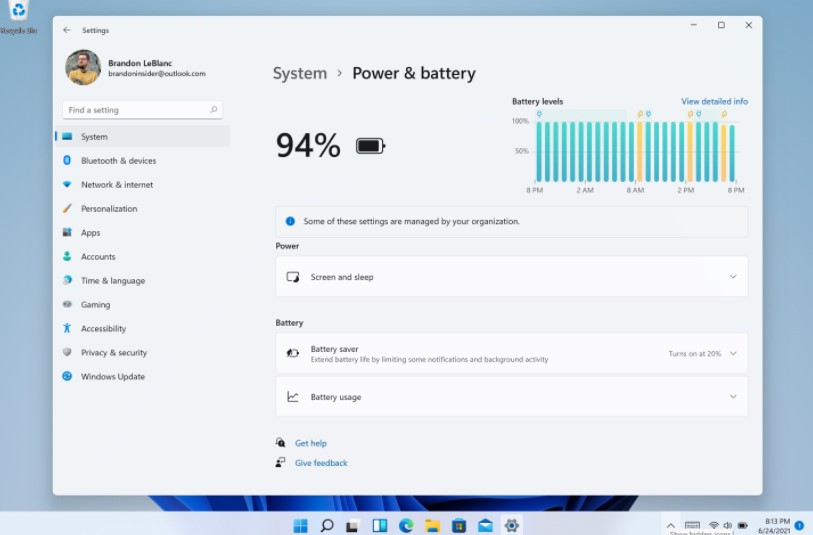Open Accounts settings
813x535 pixels.
click(x=143, y=257)
